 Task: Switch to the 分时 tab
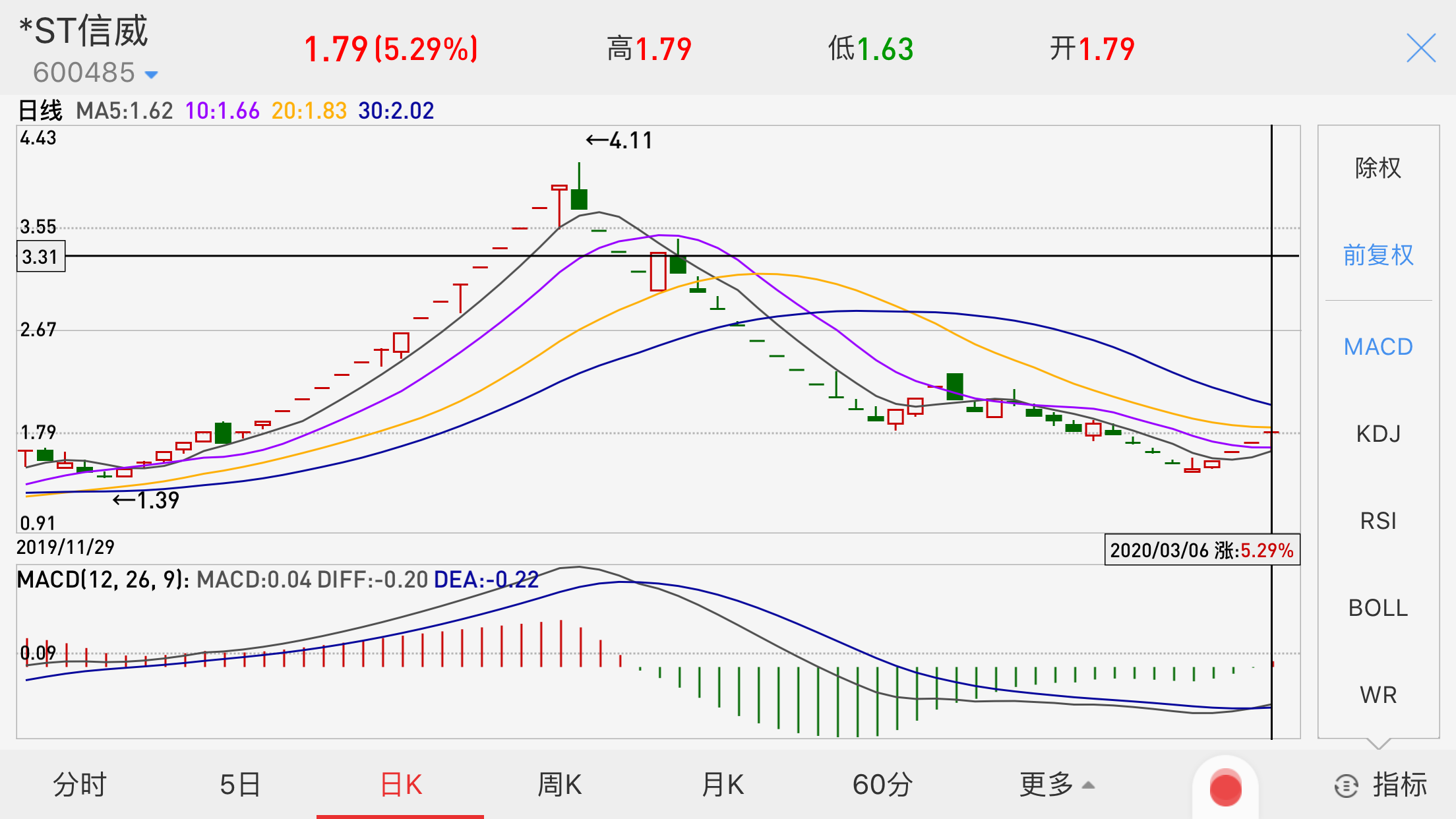(x=80, y=785)
